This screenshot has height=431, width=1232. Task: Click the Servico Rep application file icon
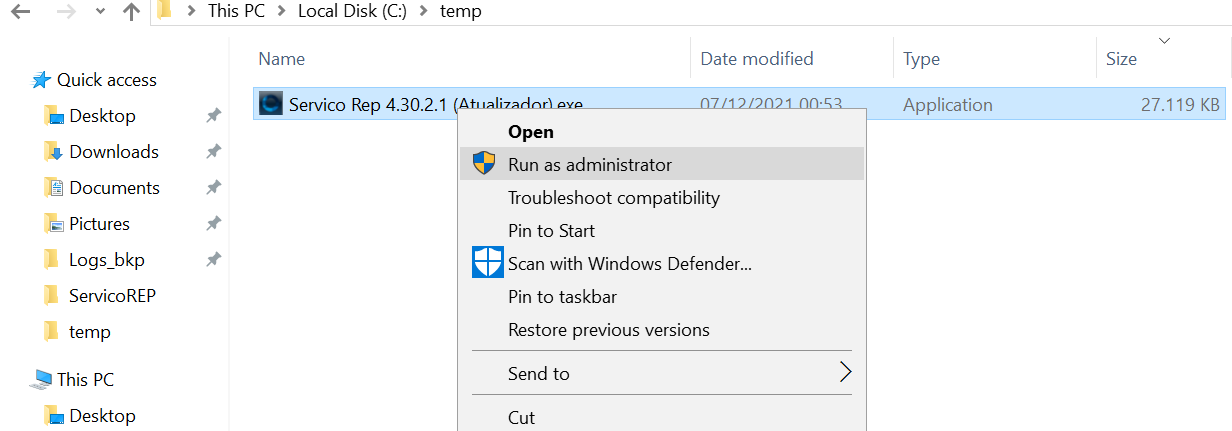(270, 104)
